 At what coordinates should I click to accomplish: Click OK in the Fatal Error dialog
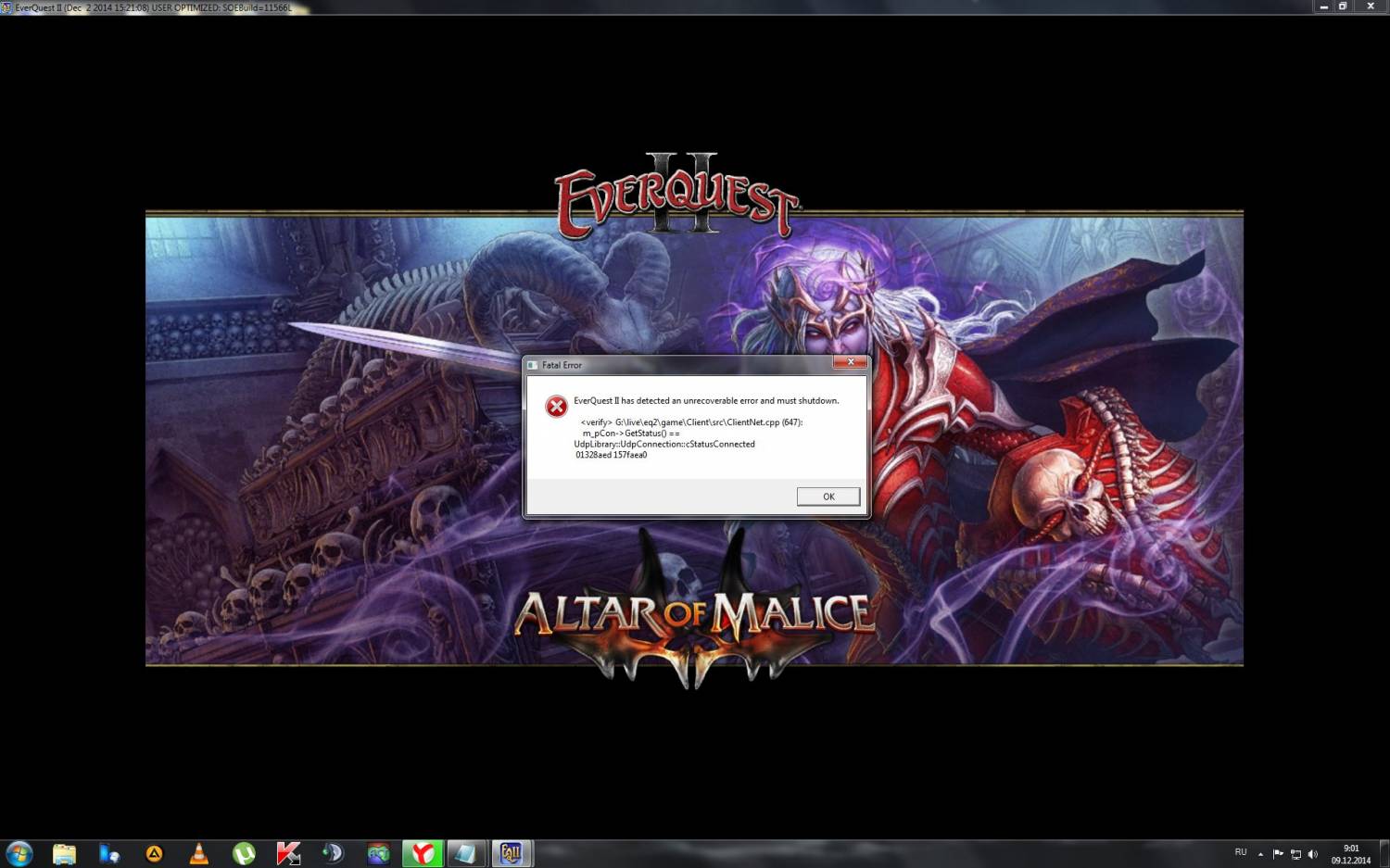(828, 497)
